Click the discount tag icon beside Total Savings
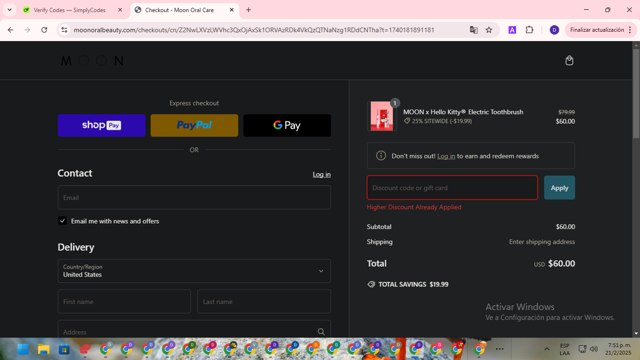Screen dimensions: 640x360 (371, 284)
